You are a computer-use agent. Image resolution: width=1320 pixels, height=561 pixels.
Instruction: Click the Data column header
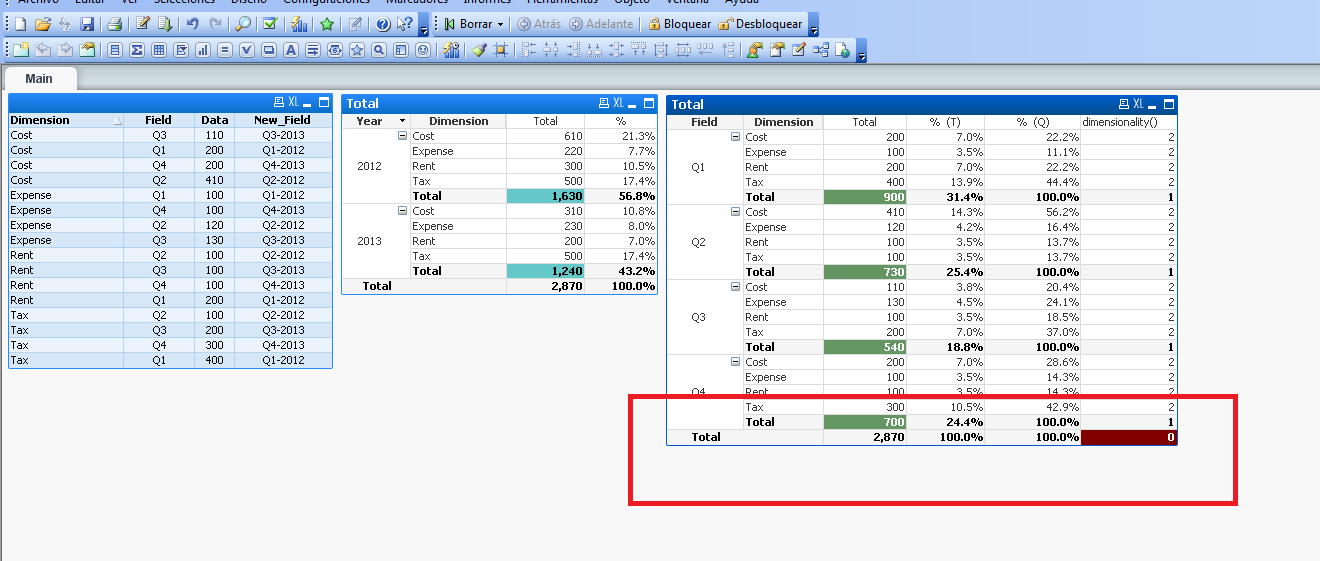[214, 120]
